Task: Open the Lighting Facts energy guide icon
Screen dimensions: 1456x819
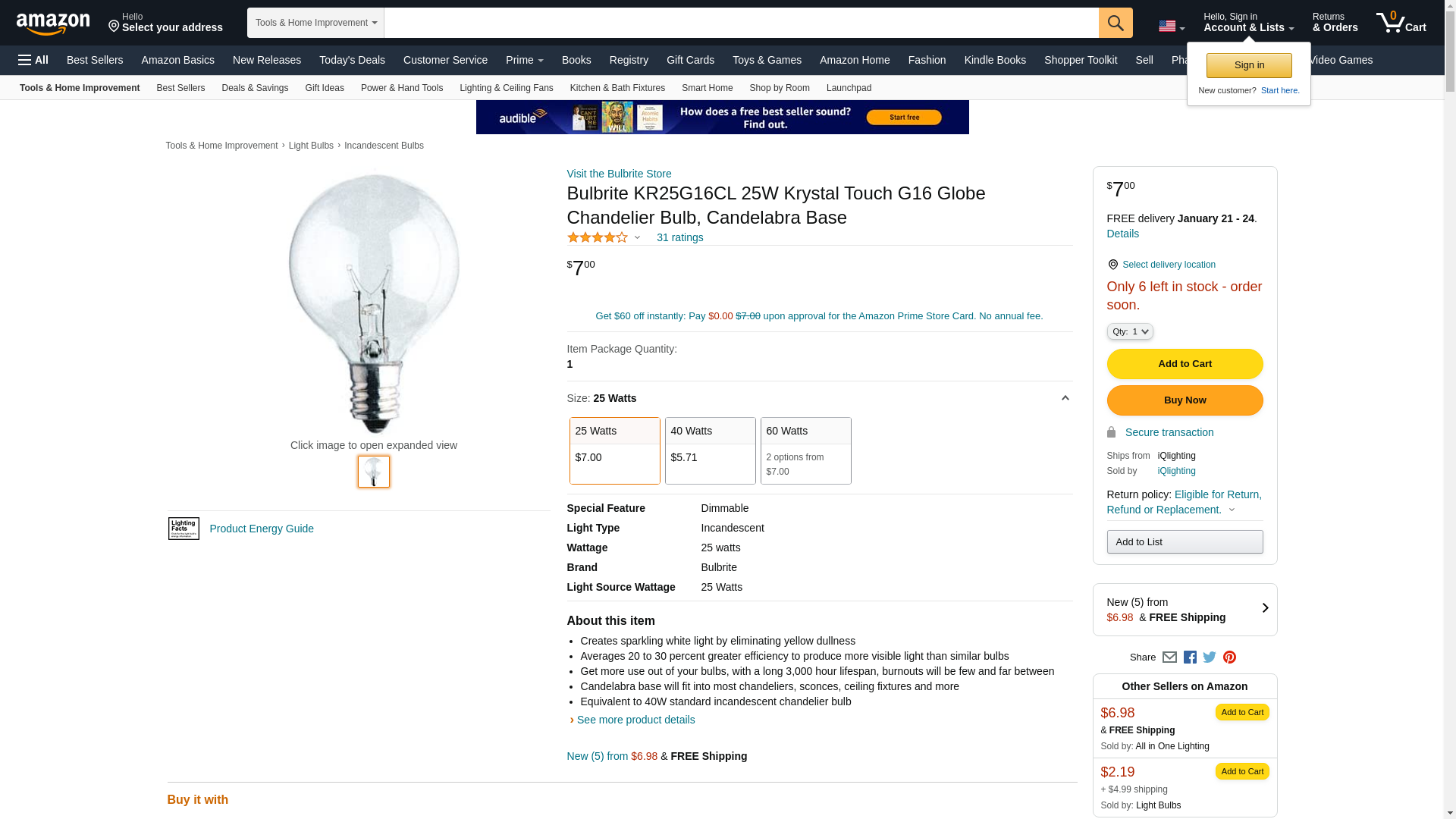Action: pos(184,529)
